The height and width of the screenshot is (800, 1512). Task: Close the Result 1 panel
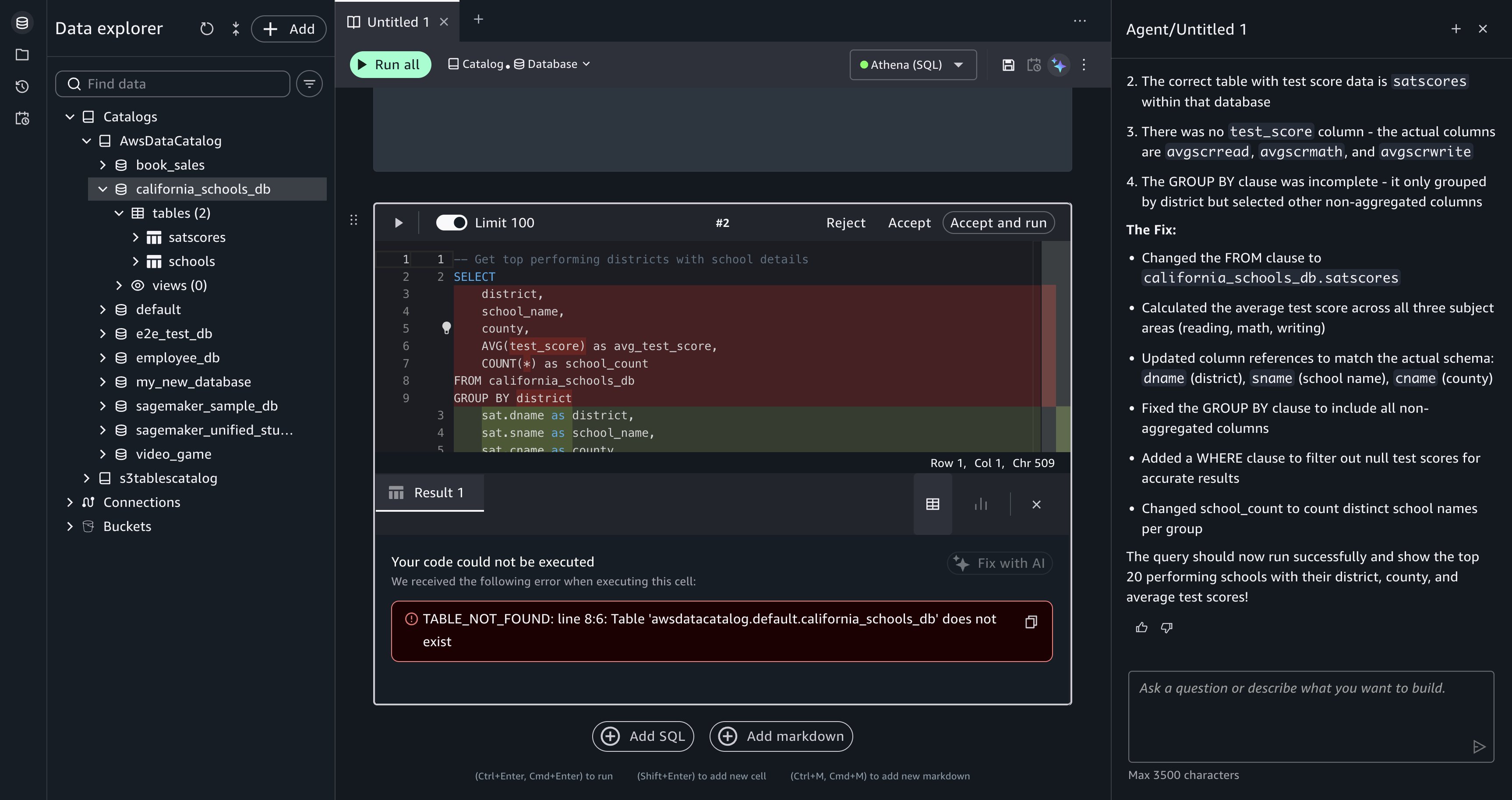[1037, 504]
